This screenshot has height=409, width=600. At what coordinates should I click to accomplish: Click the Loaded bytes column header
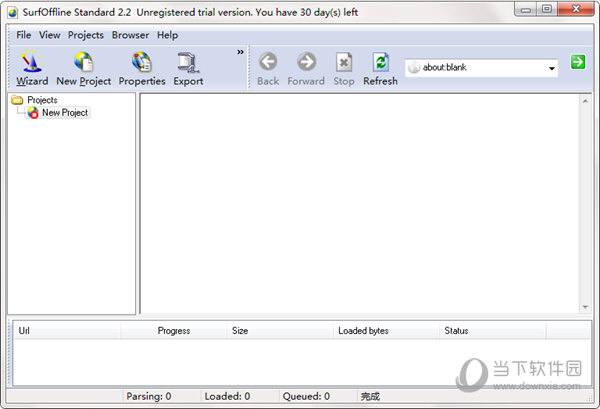tap(363, 330)
